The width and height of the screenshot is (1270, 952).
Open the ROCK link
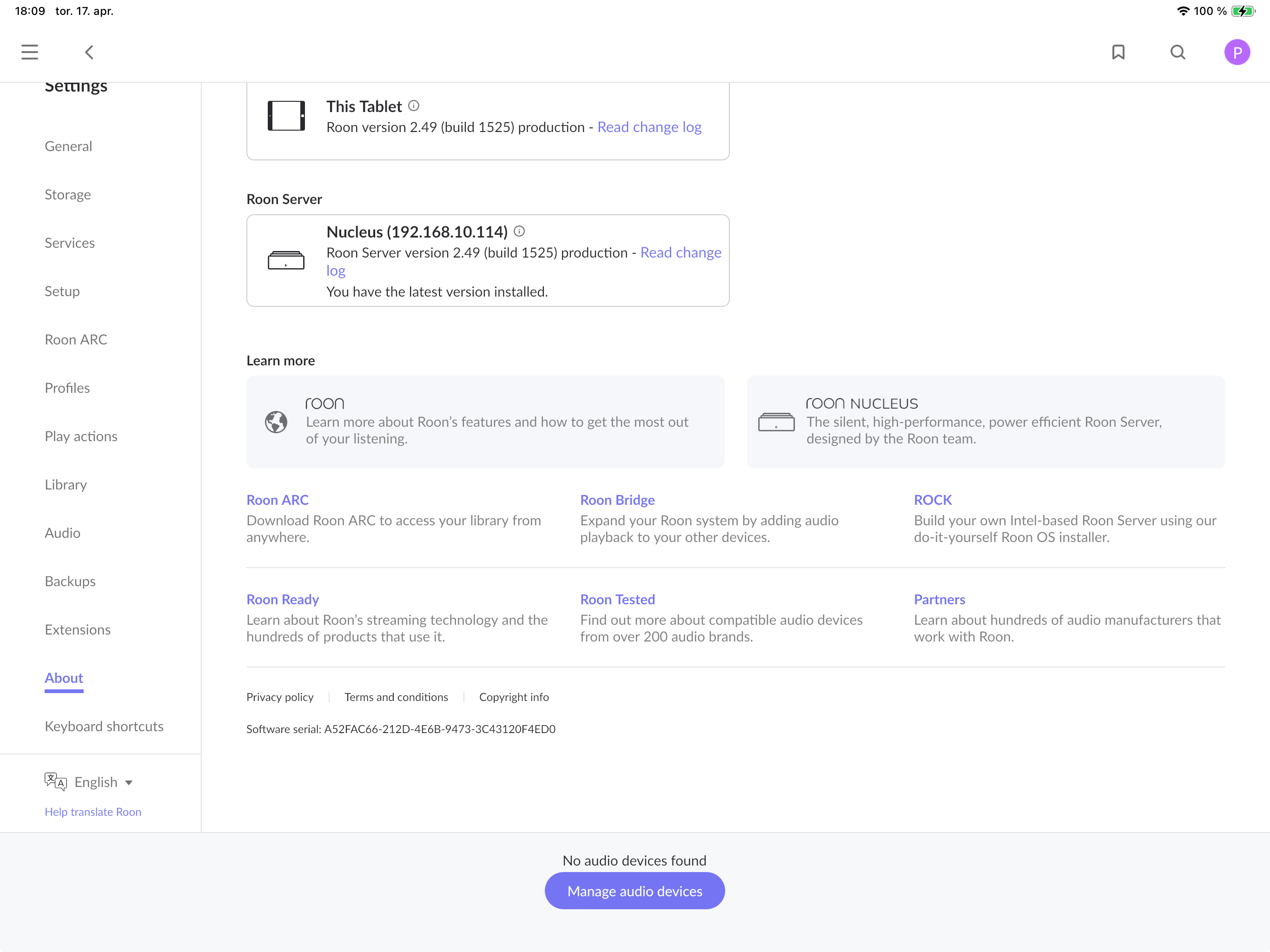(x=933, y=500)
